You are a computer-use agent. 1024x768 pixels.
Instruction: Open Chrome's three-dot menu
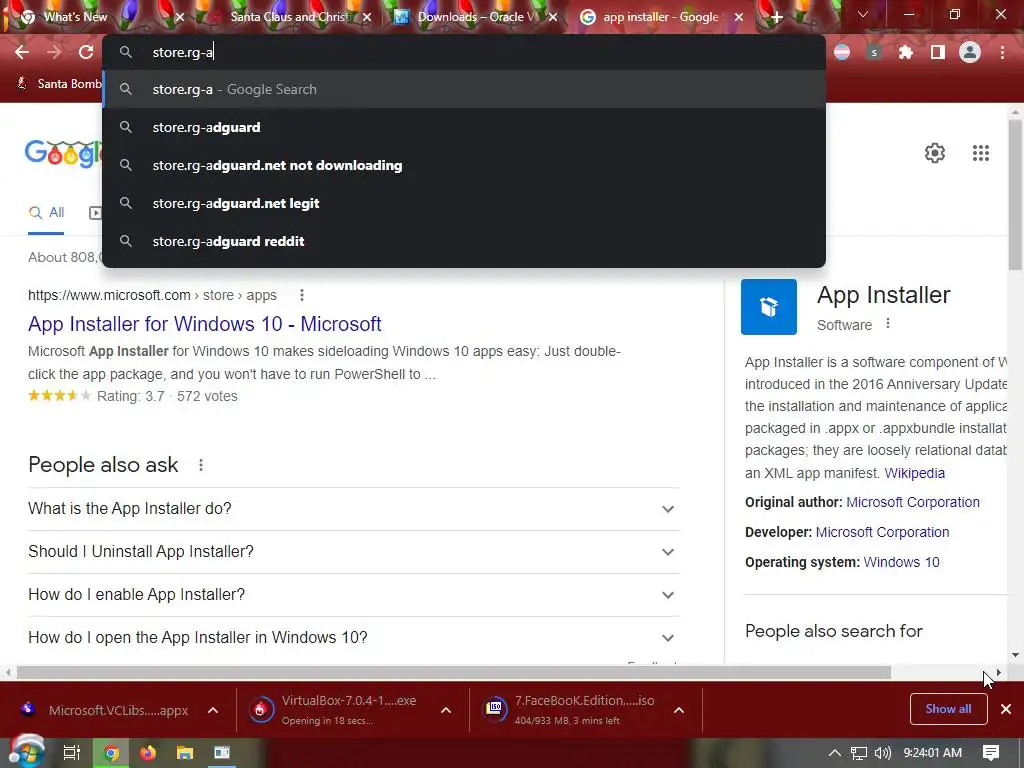point(1002,52)
